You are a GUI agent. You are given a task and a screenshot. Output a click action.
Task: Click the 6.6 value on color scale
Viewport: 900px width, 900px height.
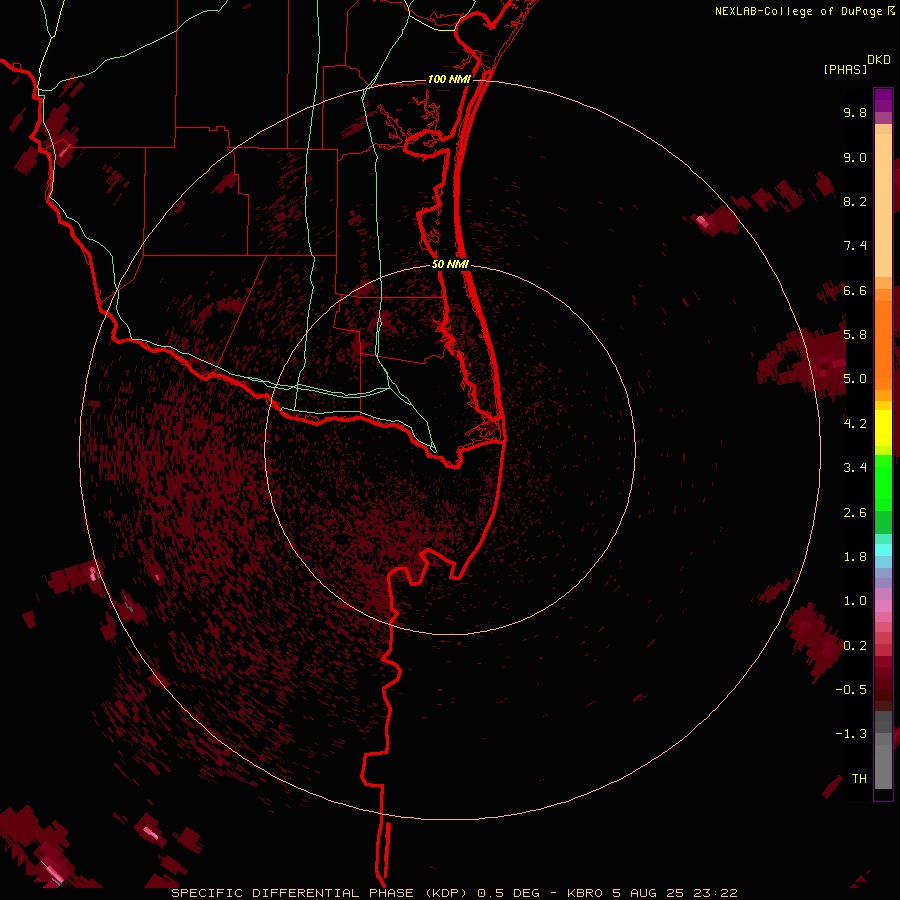tap(855, 290)
